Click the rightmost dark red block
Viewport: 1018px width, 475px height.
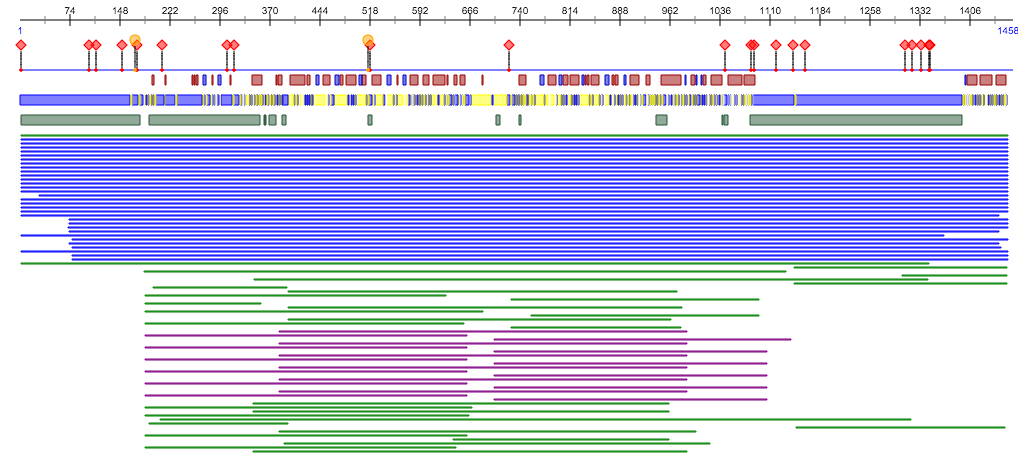tap(1001, 80)
